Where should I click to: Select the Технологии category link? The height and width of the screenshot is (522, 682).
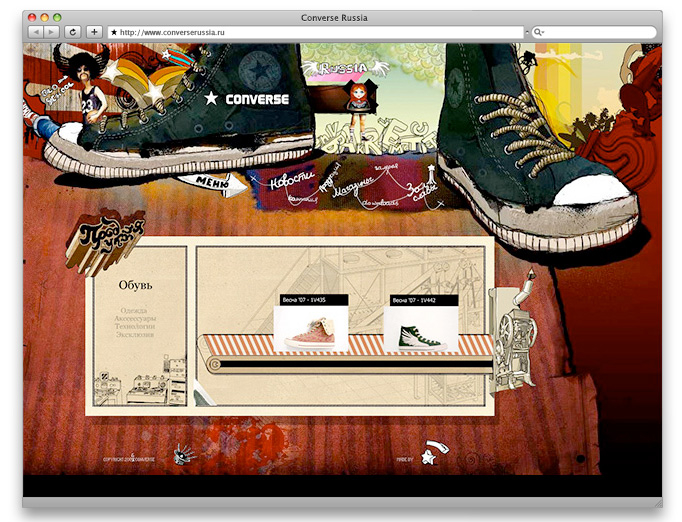point(135,326)
